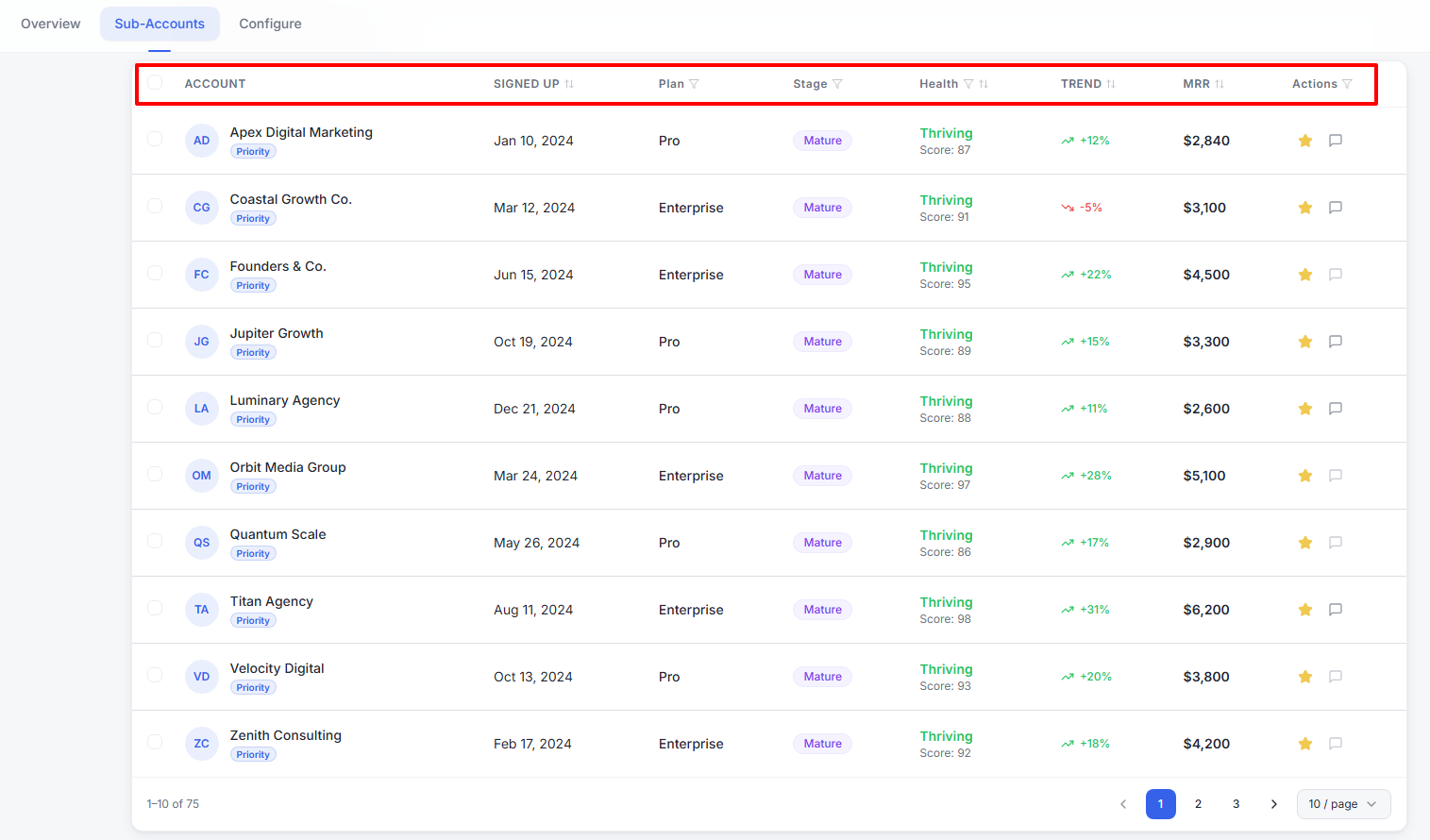Filter the Actions column
1430x840 pixels.
coord(1347,84)
